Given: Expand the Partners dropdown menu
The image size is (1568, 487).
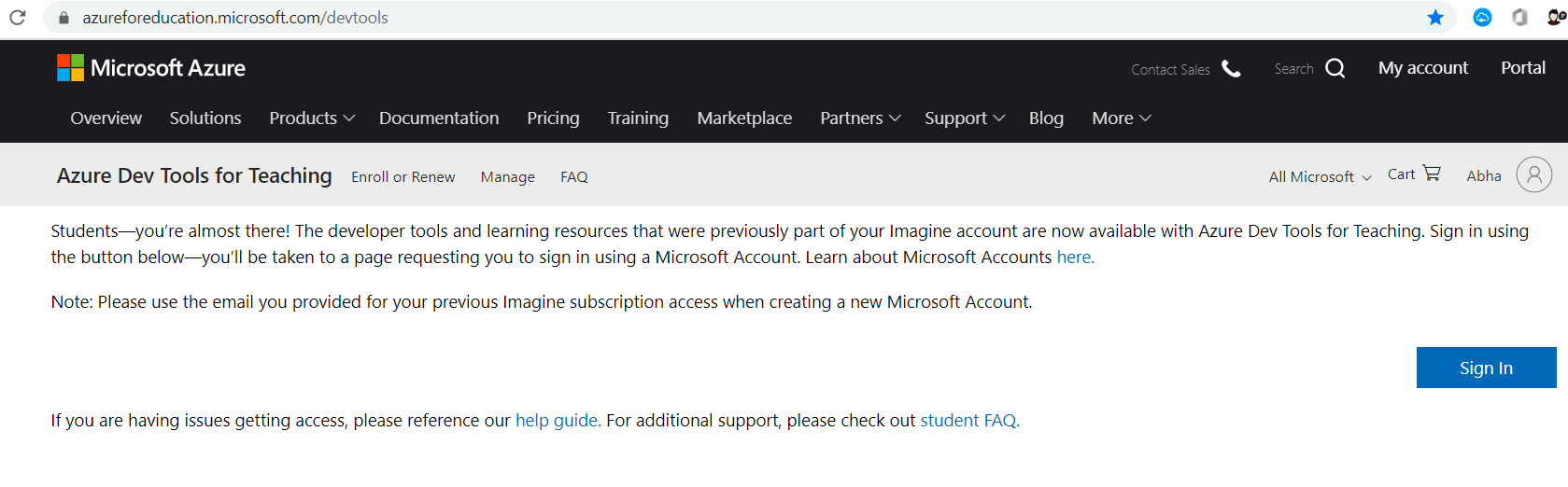Looking at the screenshot, I should click(860, 118).
